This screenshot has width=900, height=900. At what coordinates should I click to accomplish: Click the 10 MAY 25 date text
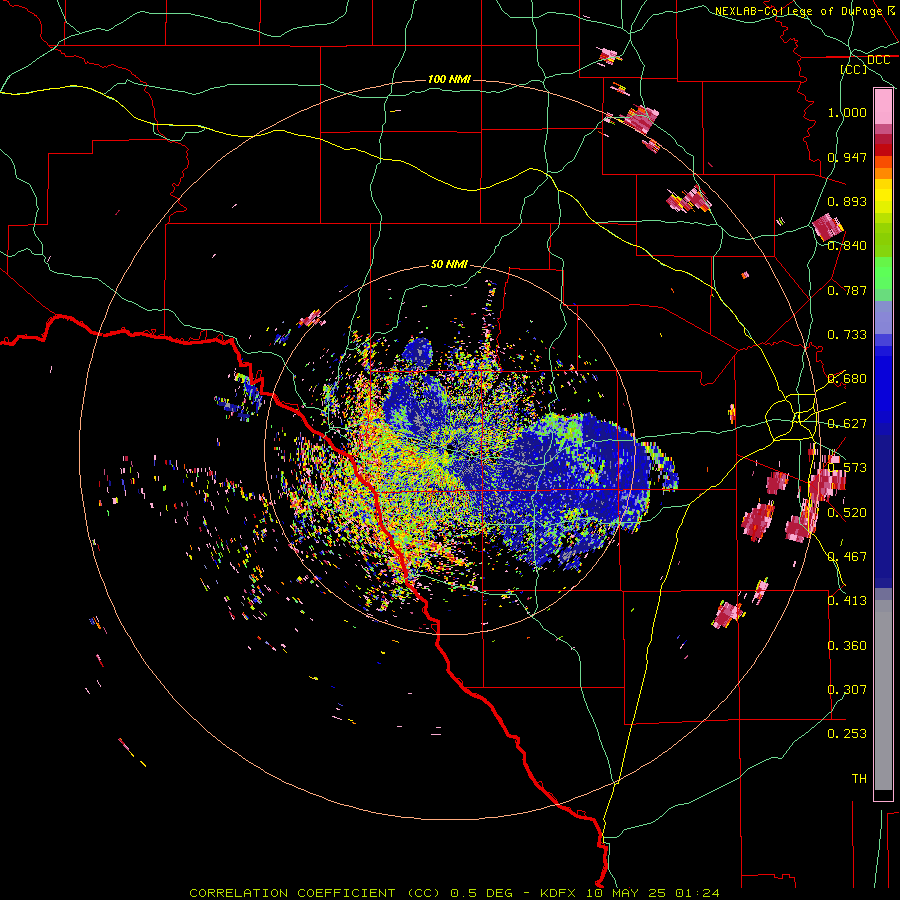[x=627, y=893]
